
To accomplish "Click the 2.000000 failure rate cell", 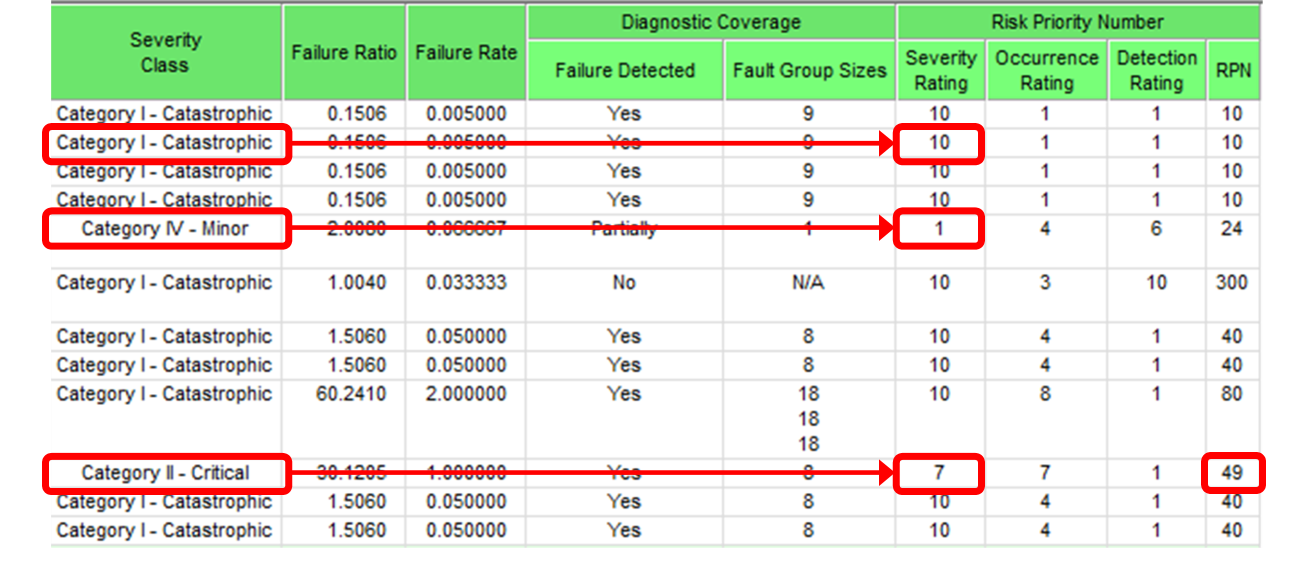I will click(x=466, y=394).
